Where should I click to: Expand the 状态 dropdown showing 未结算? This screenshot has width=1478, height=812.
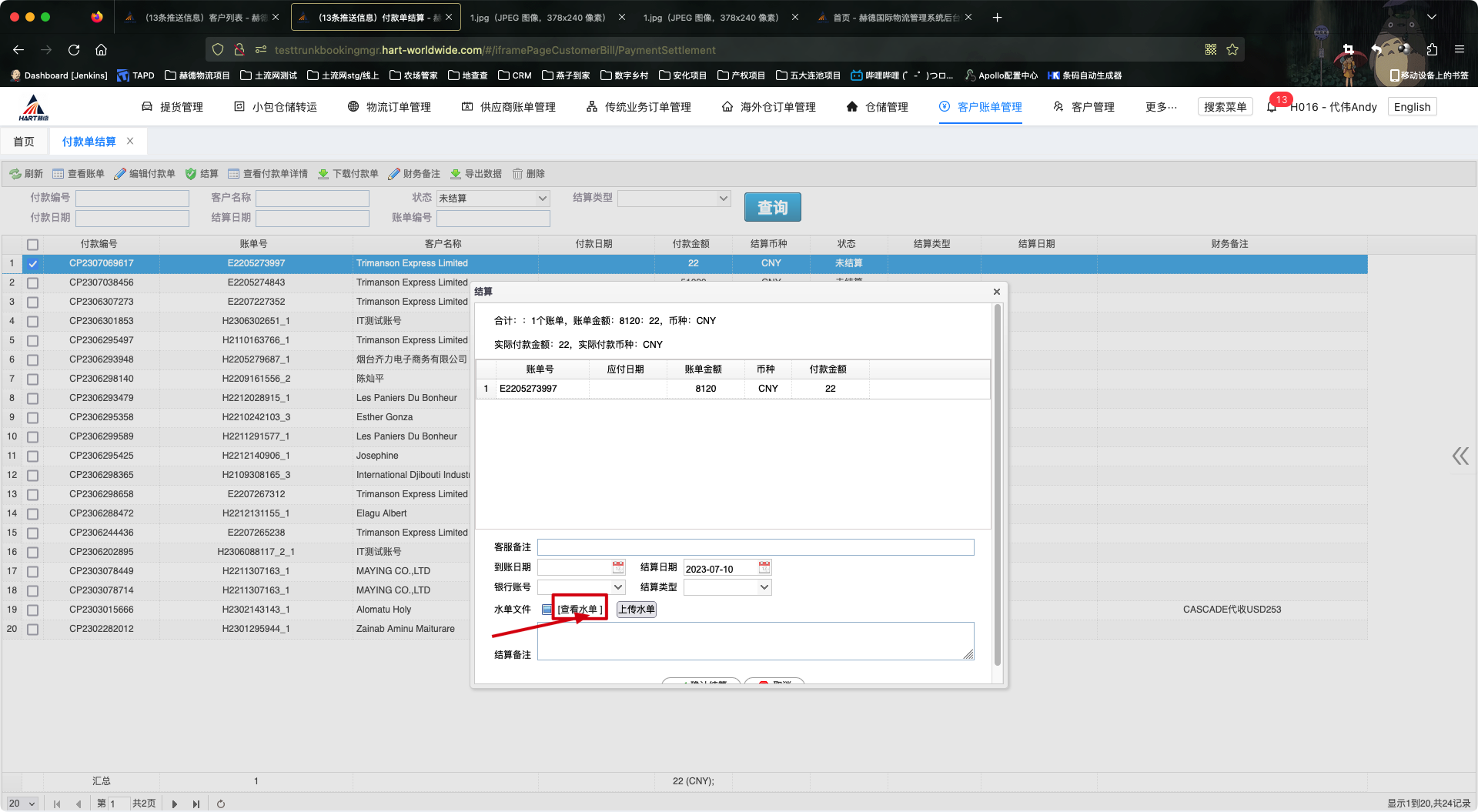543,199
